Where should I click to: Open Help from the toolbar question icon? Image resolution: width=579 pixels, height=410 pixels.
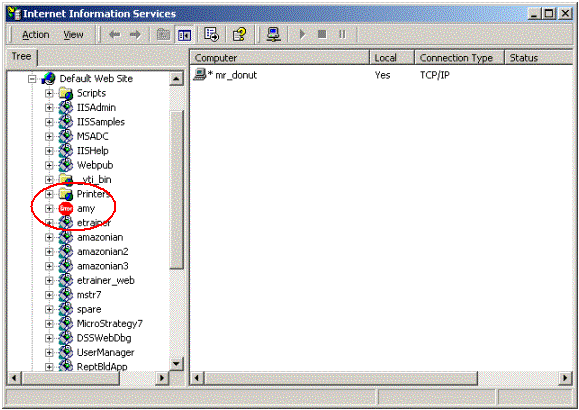point(239,34)
